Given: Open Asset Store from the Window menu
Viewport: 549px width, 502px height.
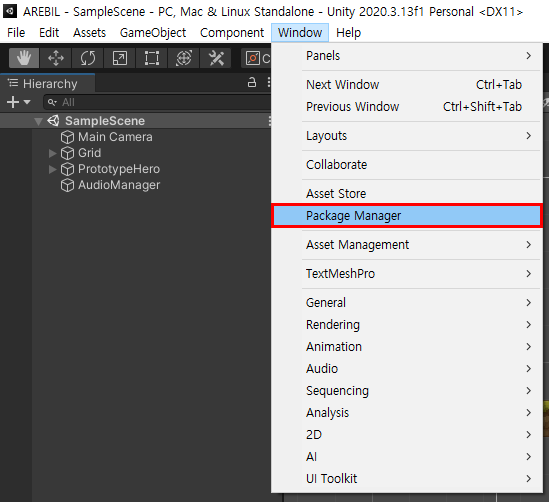Looking at the screenshot, I should click(x=407, y=194).
